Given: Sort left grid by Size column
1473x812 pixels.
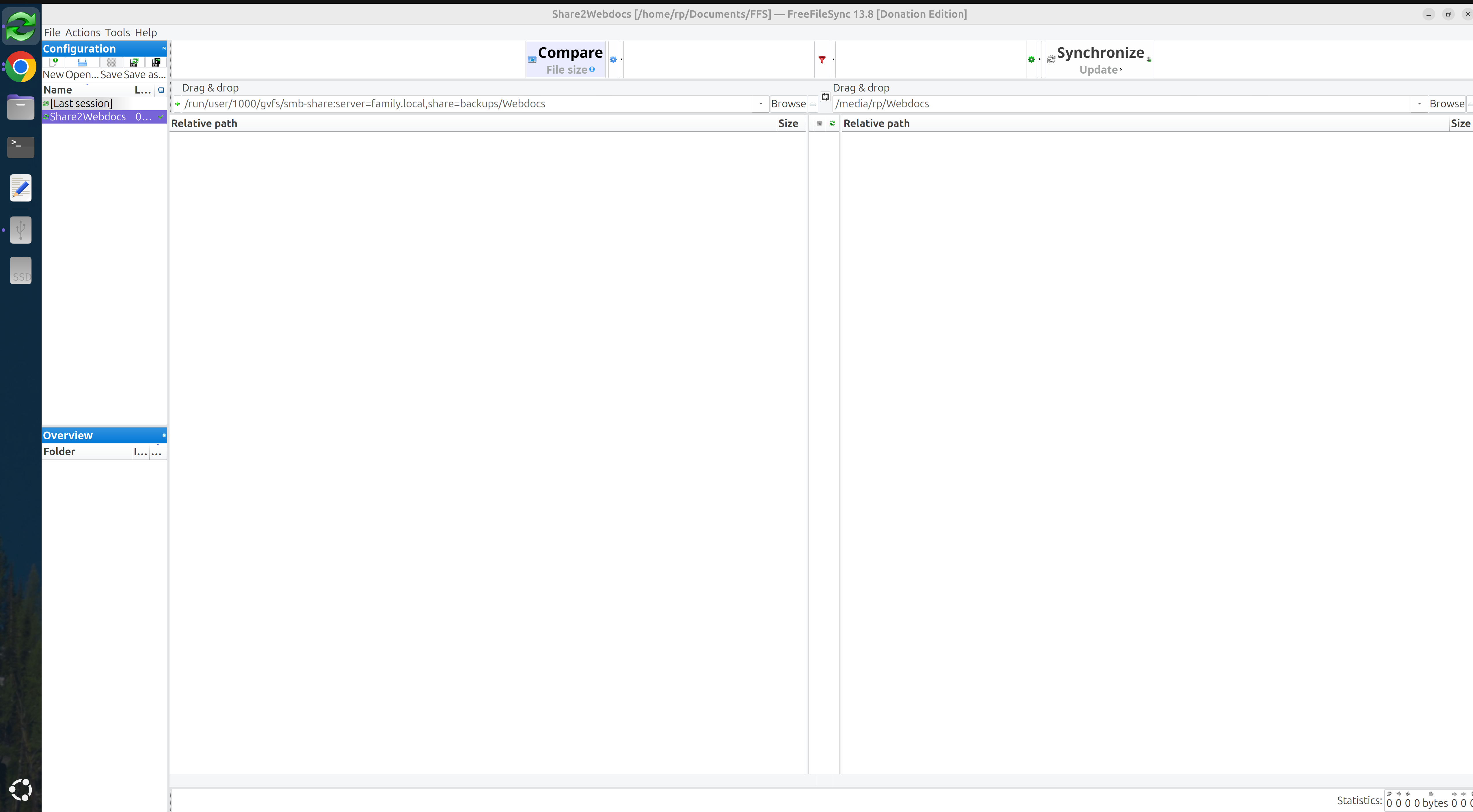Looking at the screenshot, I should tap(792, 124).
